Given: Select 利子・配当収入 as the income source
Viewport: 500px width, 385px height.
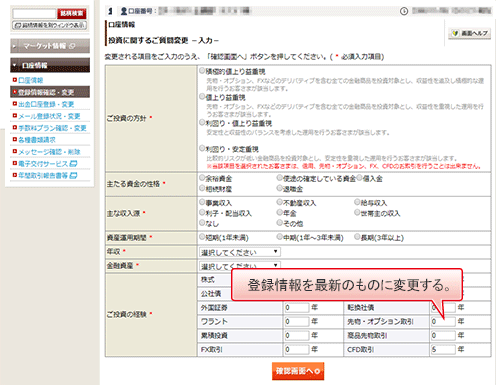Looking at the screenshot, I should tap(202, 212).
